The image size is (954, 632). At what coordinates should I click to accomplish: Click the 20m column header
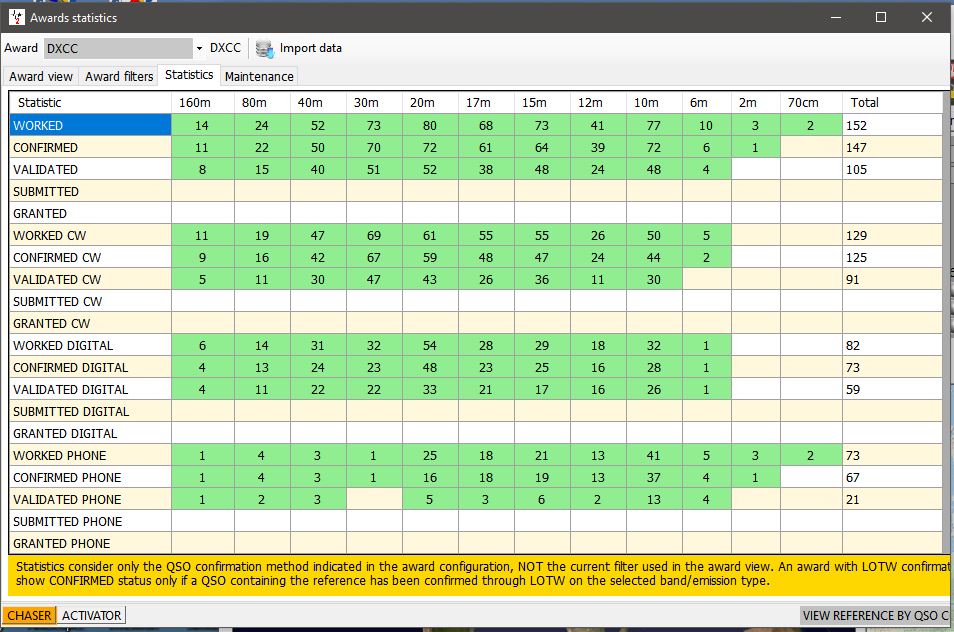(x=430, y=103)
